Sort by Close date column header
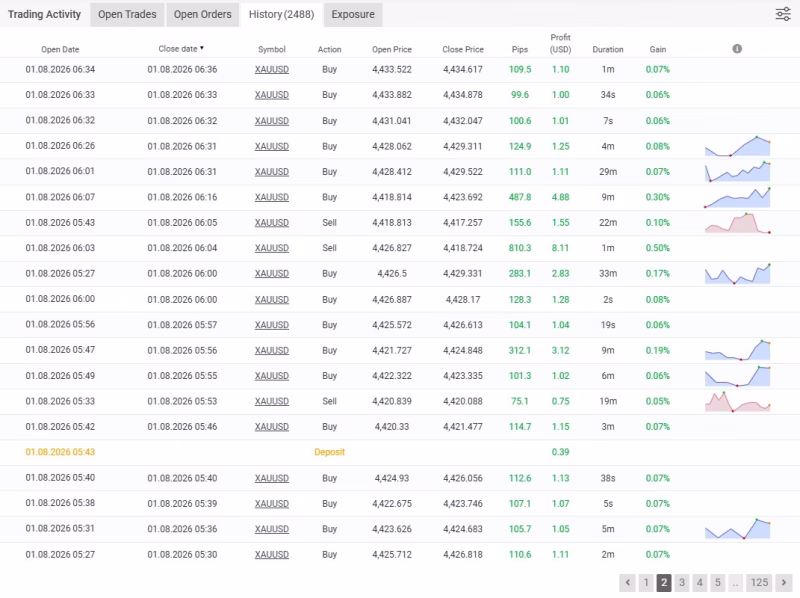 180,48
